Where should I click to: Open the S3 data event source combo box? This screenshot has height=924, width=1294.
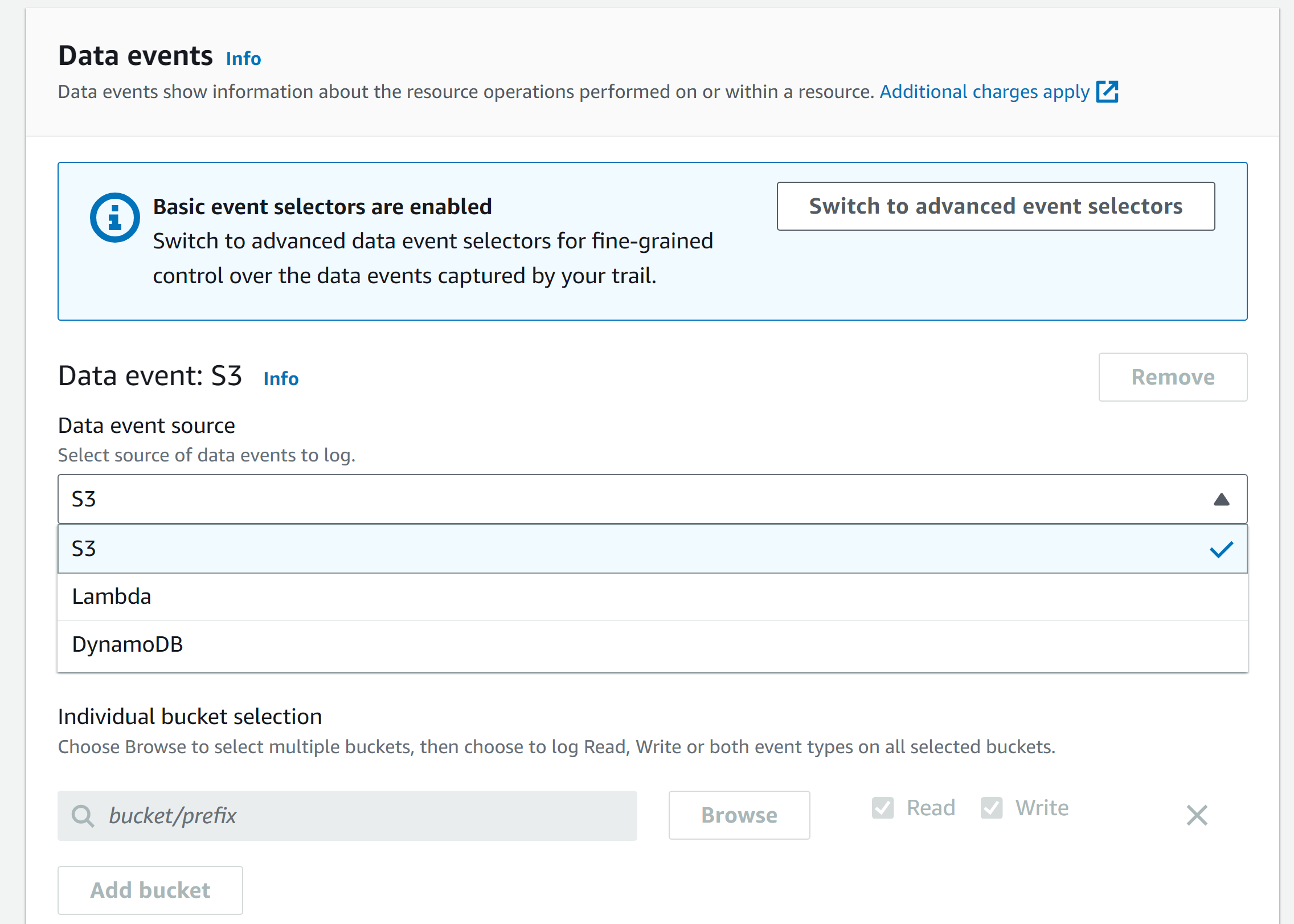pyautogui.click(x=626, y=500)
